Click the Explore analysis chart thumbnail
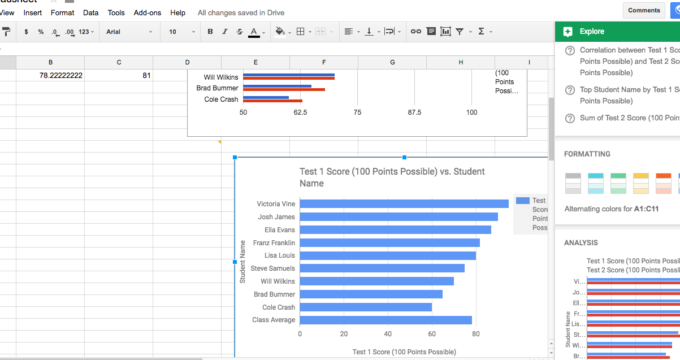 click(622, 308)
